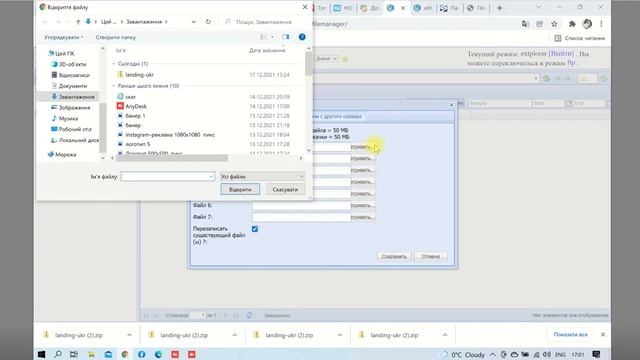The height and width of the screenshot is (360, 640).
Task: Bookmark this page with star icon
Action: [554, 24]
